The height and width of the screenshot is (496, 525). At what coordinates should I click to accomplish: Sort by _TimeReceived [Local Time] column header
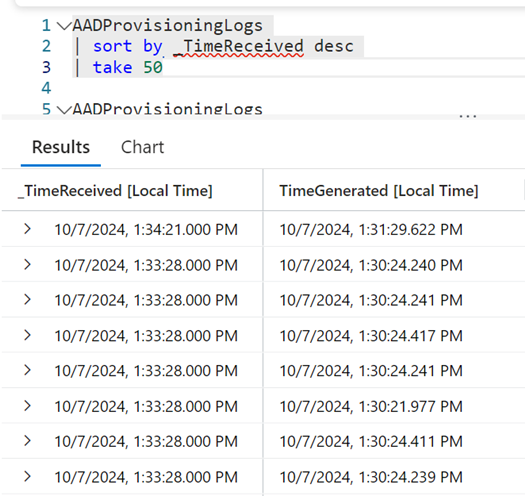[115, 191]
